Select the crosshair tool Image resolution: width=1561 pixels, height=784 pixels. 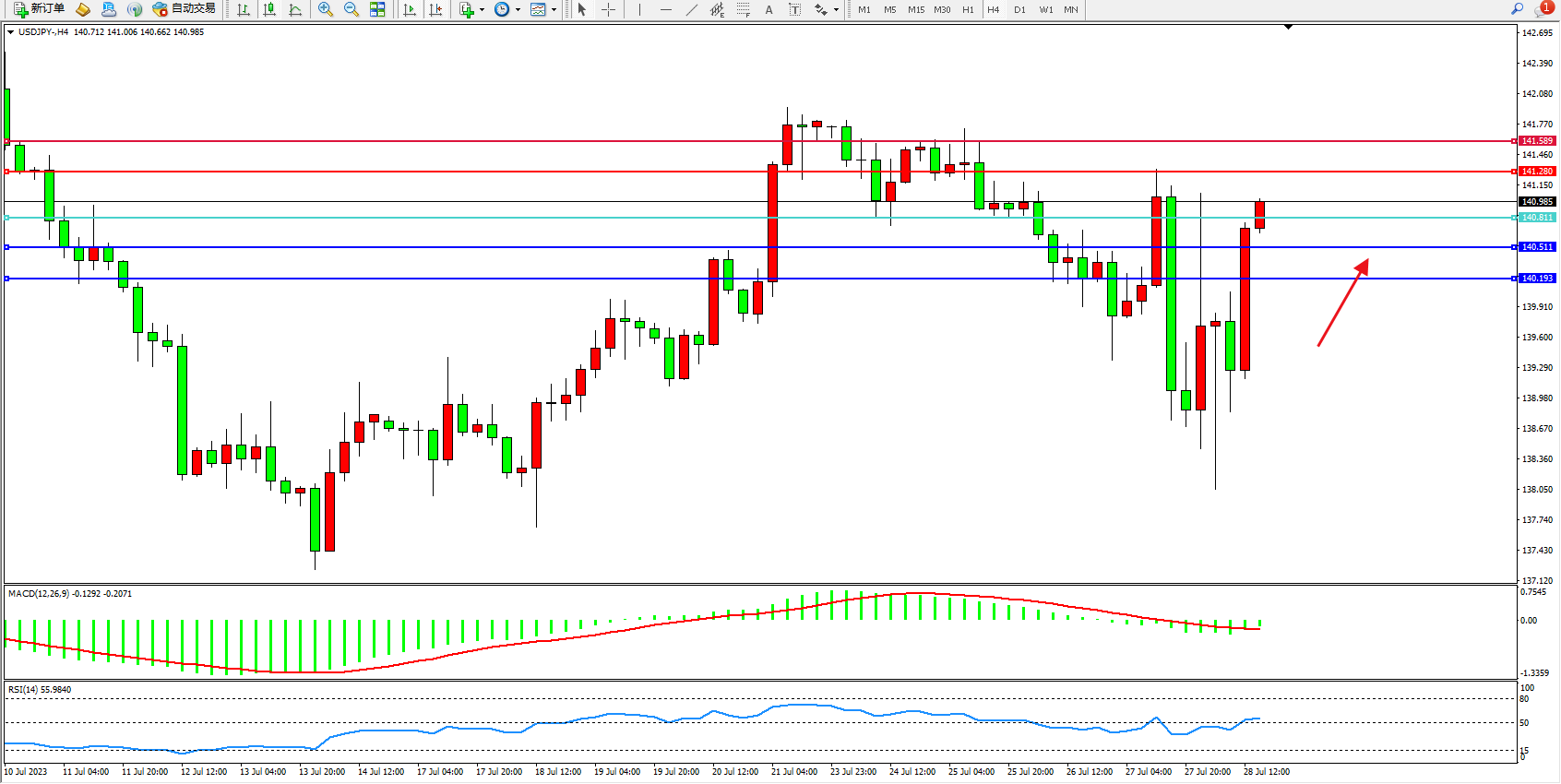tap(609, 9)
